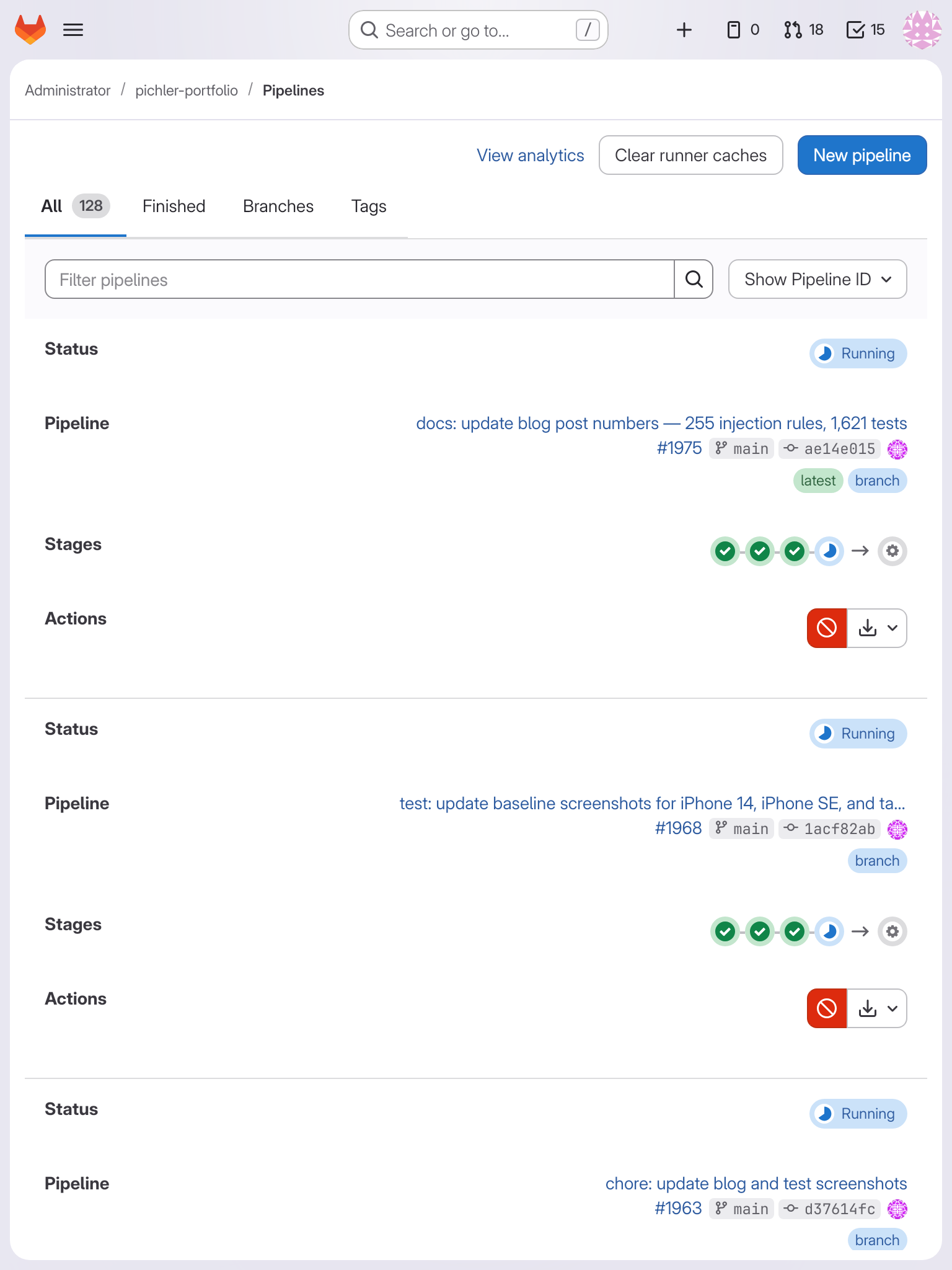Click the New pipeline button
This screenshot has height=1270, width=952.
pyautogui.click(x=862, y=155)
